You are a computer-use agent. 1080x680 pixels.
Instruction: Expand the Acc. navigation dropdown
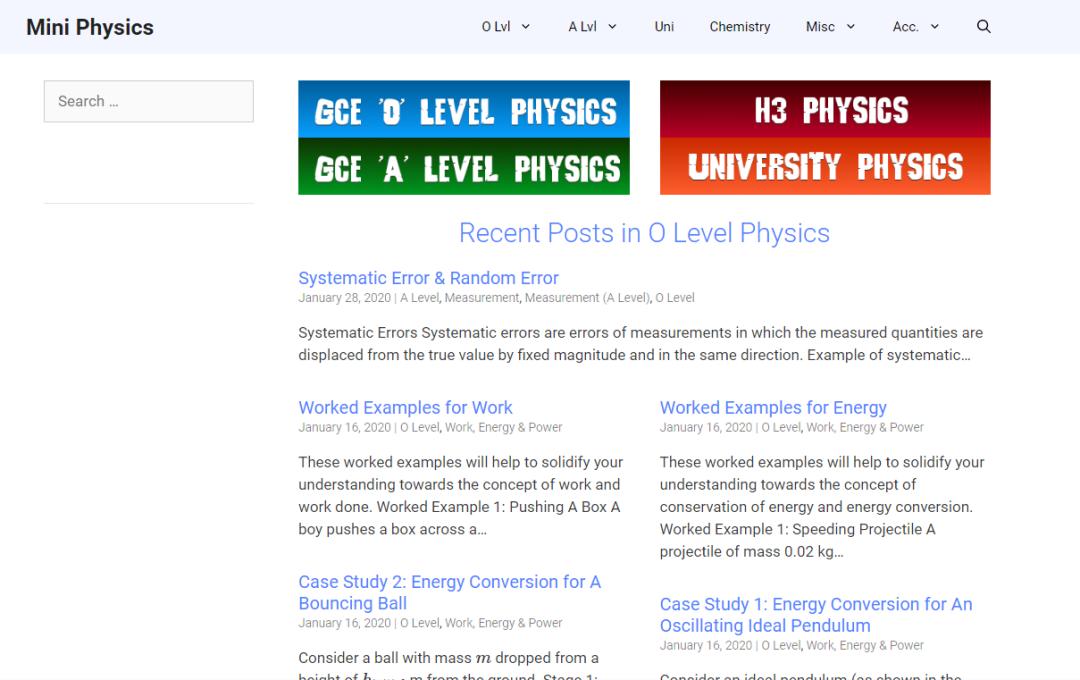(915, 27)
